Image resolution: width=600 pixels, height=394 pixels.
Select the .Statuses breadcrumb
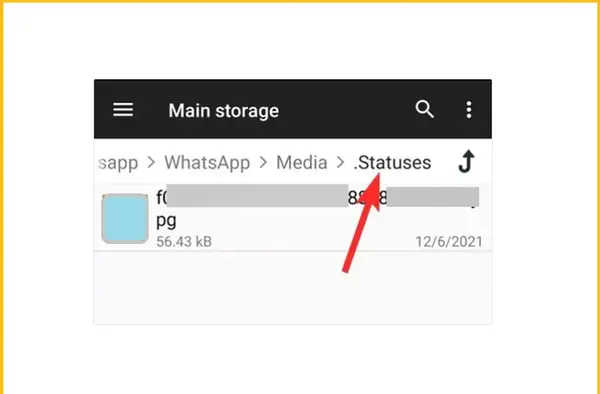tap(392, 163)
